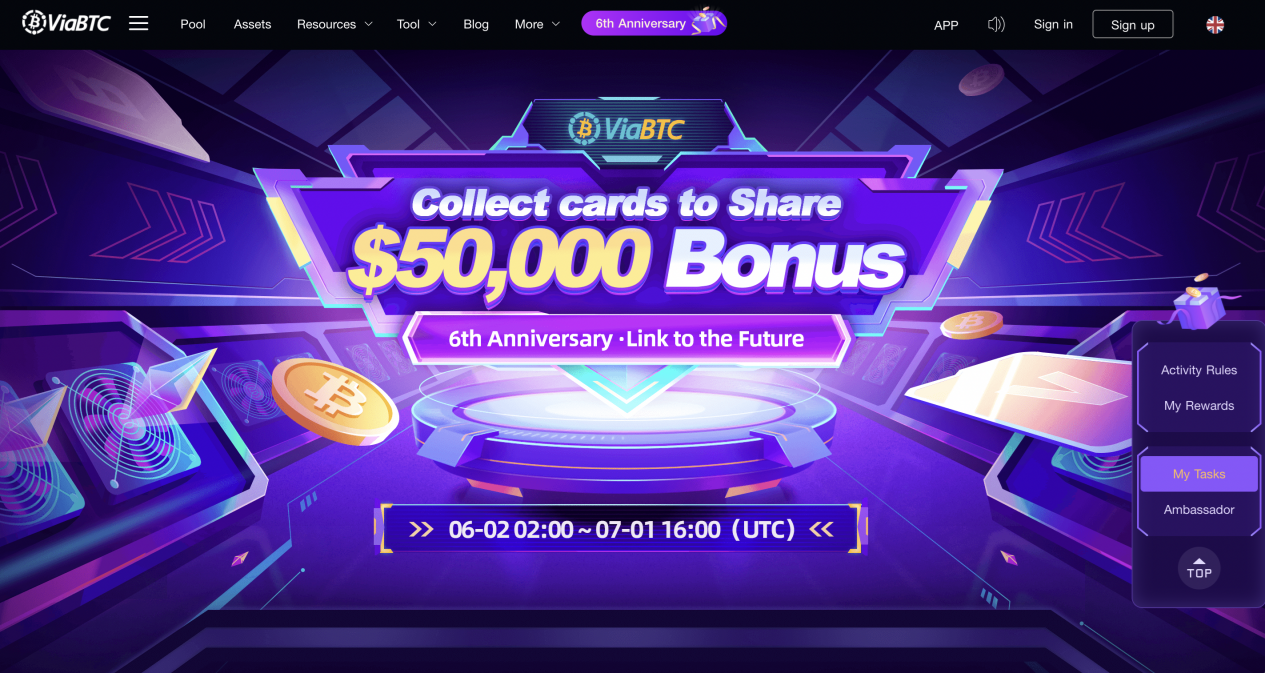This screenshot has height=673, width=1265.
Task: Switch language via the UK flag icon
Action: (x=1215, y=24)
